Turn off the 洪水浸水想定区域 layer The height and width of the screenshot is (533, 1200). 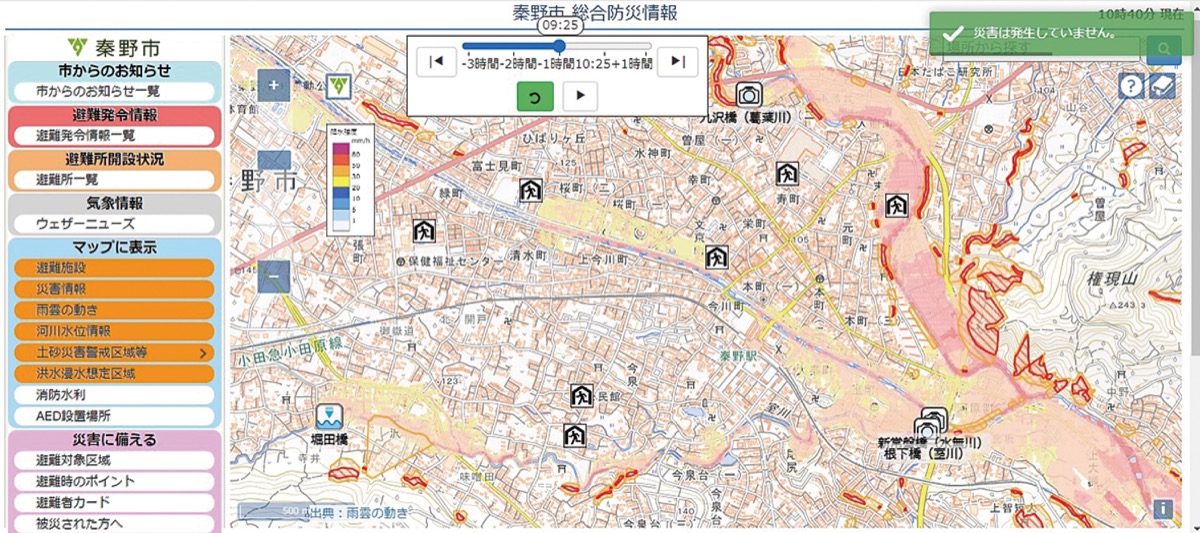(x=113, y=373)
